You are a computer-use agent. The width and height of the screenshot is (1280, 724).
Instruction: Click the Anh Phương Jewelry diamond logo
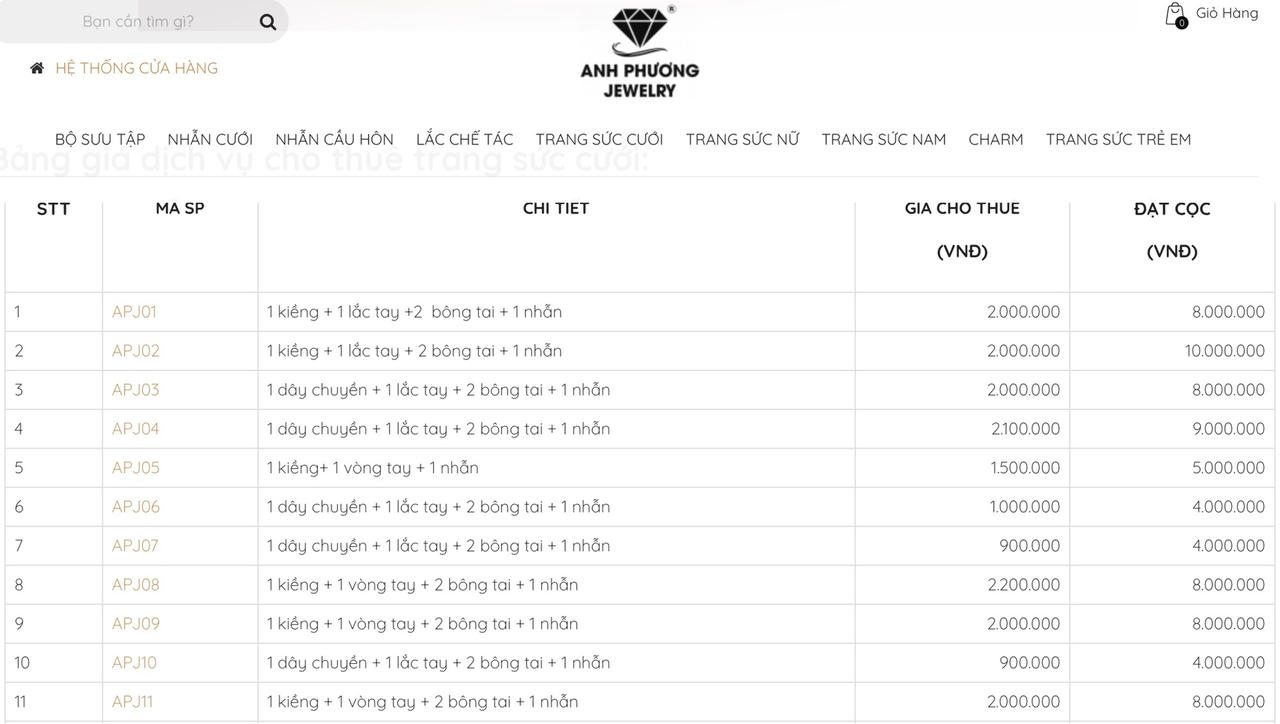point(640,52)
